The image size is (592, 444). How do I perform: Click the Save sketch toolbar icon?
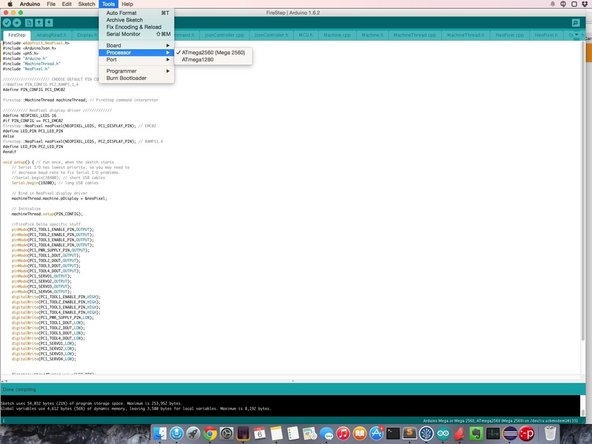click(49, 23)
